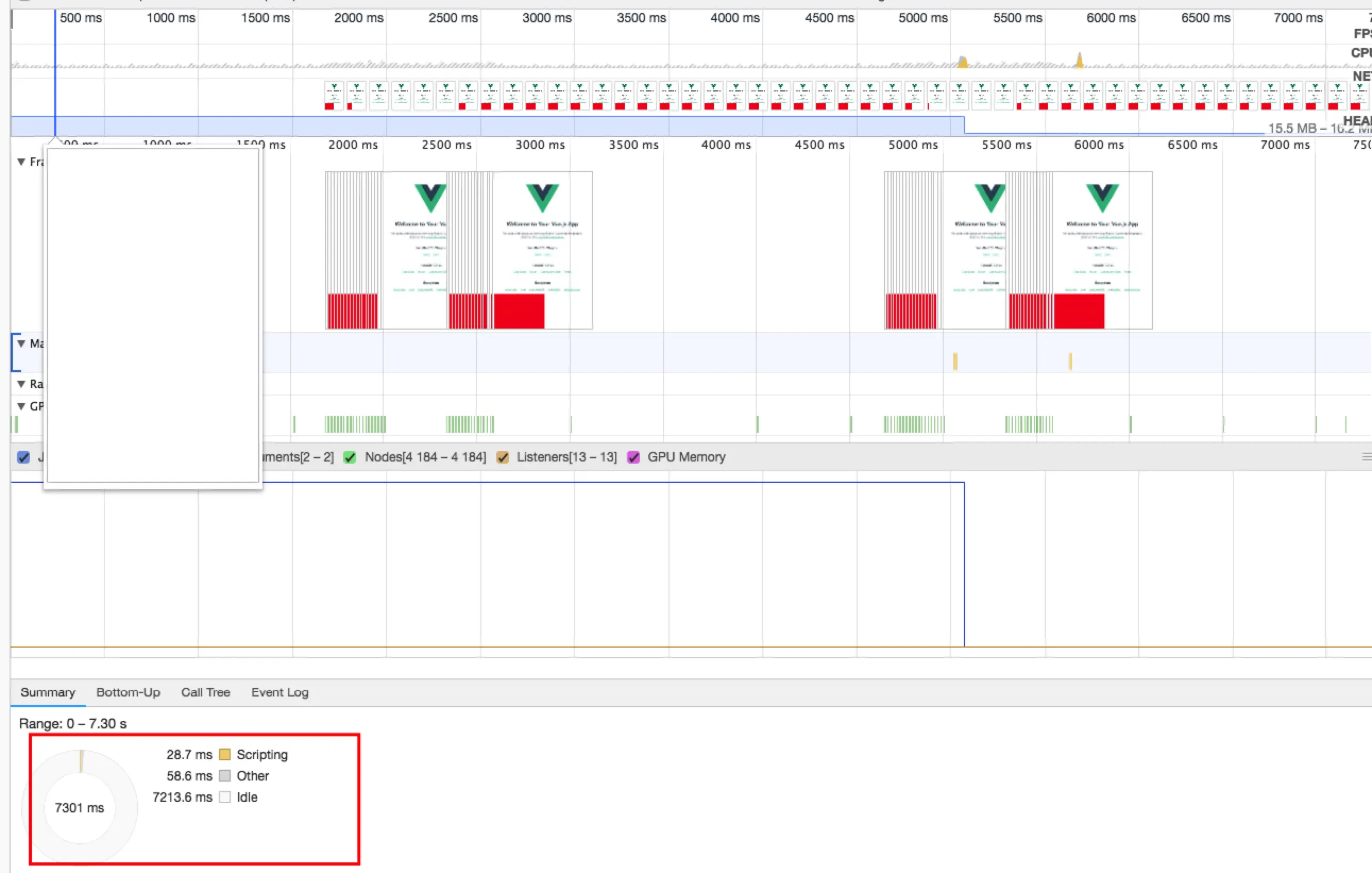Click the first filmstrip thumbnail in overview
1372x873 pixels.
[x=334, y=95]
